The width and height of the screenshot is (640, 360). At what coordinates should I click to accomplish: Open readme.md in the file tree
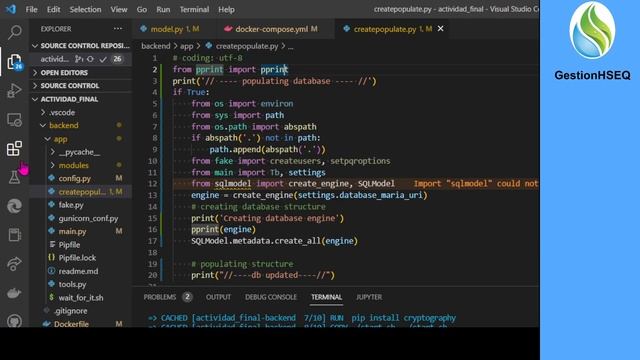pos(78,271)
